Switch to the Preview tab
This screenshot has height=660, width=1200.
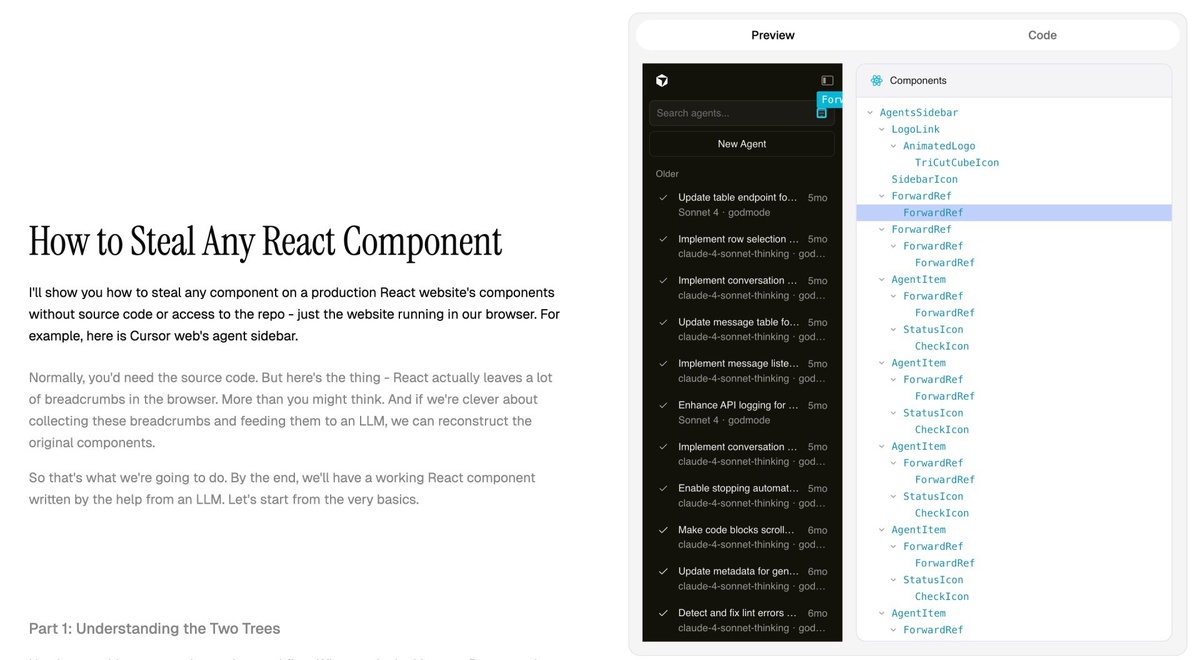click(x=773, y=35)
